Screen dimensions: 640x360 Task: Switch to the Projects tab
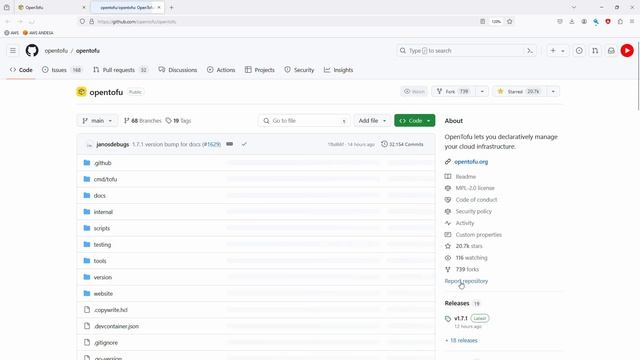click(260, 70)
